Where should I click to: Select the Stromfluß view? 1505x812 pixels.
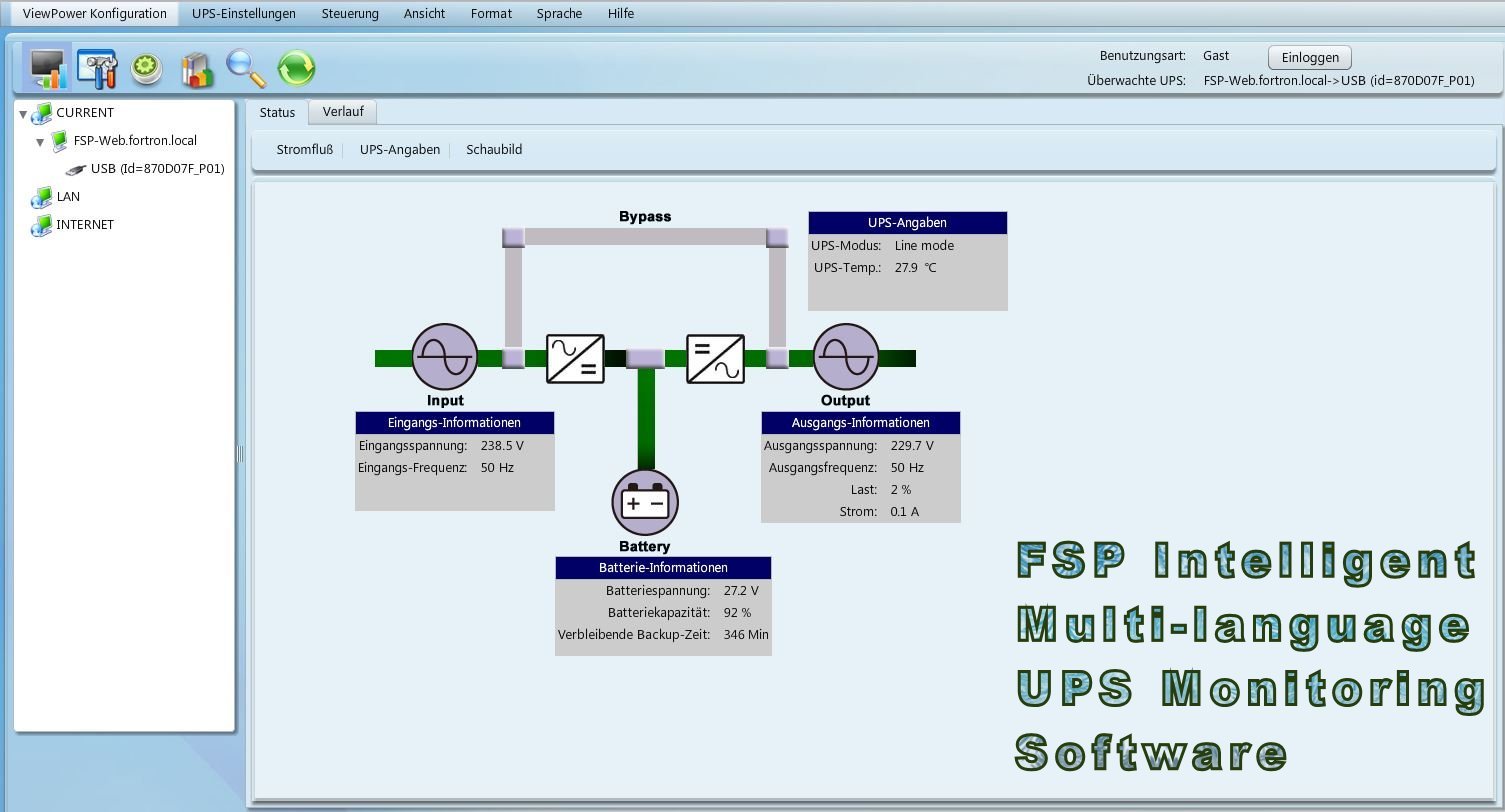pyautogui.click(x=305, y=150)
